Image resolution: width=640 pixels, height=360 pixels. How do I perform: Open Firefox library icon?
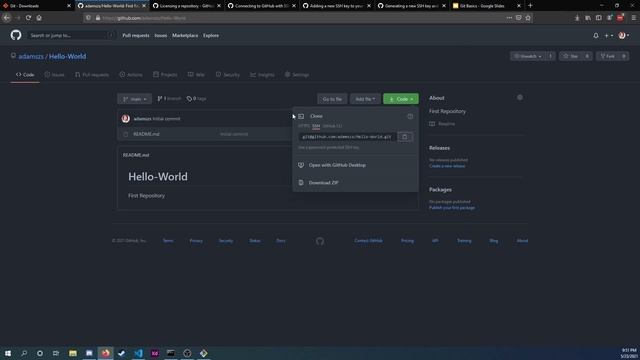coord(588,18)
